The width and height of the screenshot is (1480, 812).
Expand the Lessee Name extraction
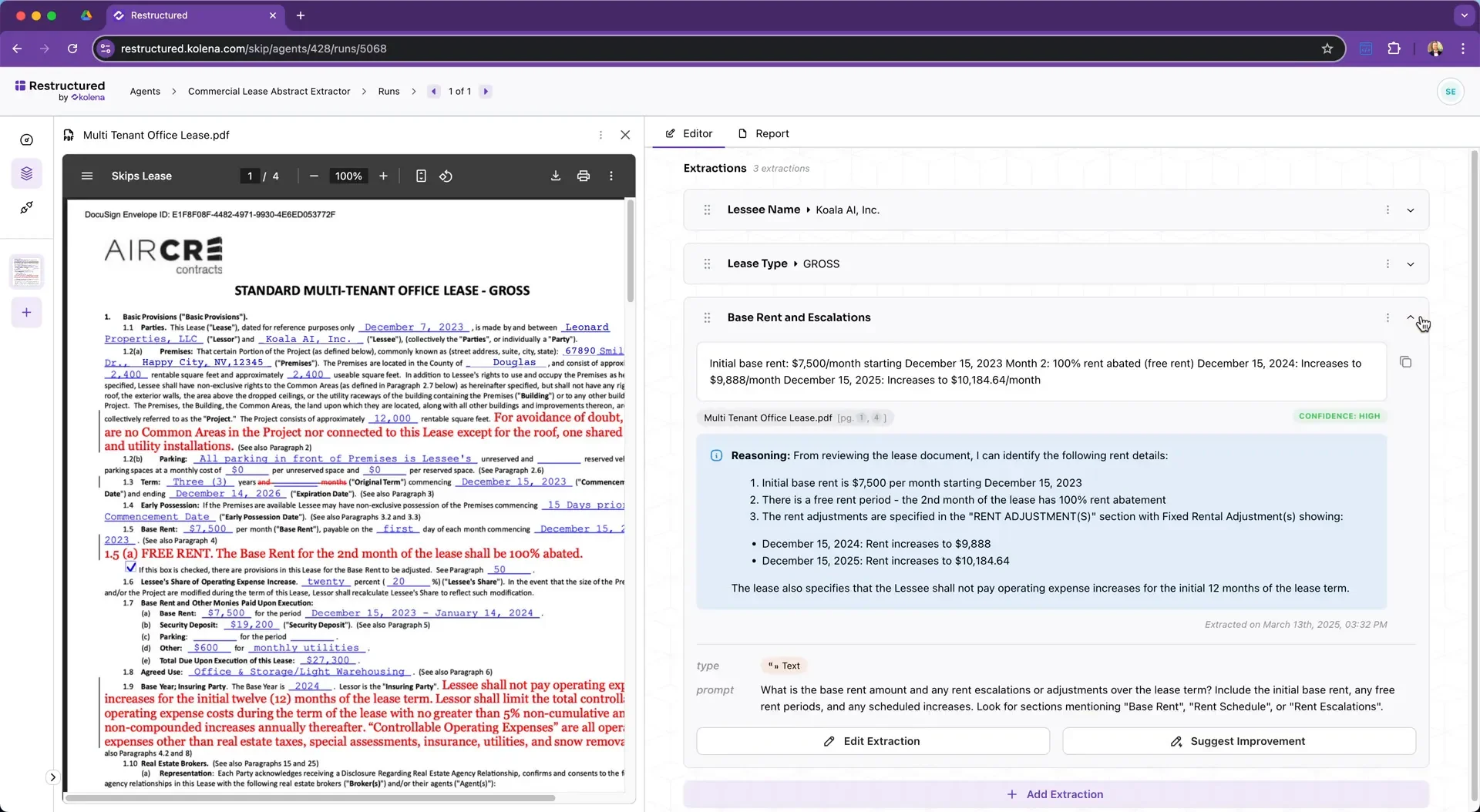(x=1410, y=210)
